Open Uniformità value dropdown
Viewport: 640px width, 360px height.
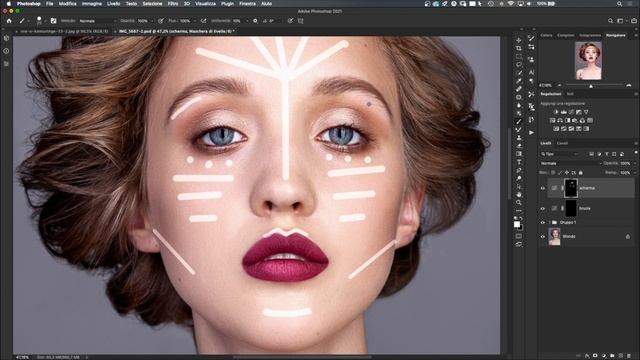(x=246, y=20)
